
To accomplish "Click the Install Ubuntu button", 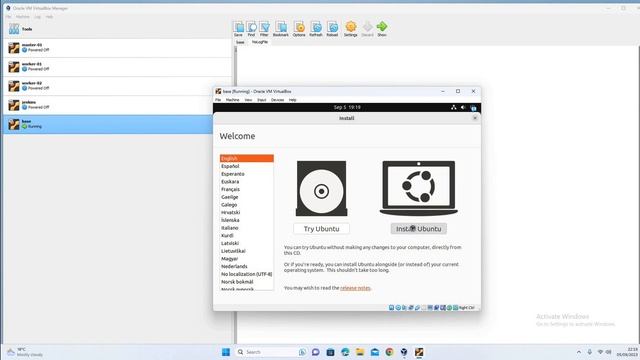I will (x=418, y=229).
